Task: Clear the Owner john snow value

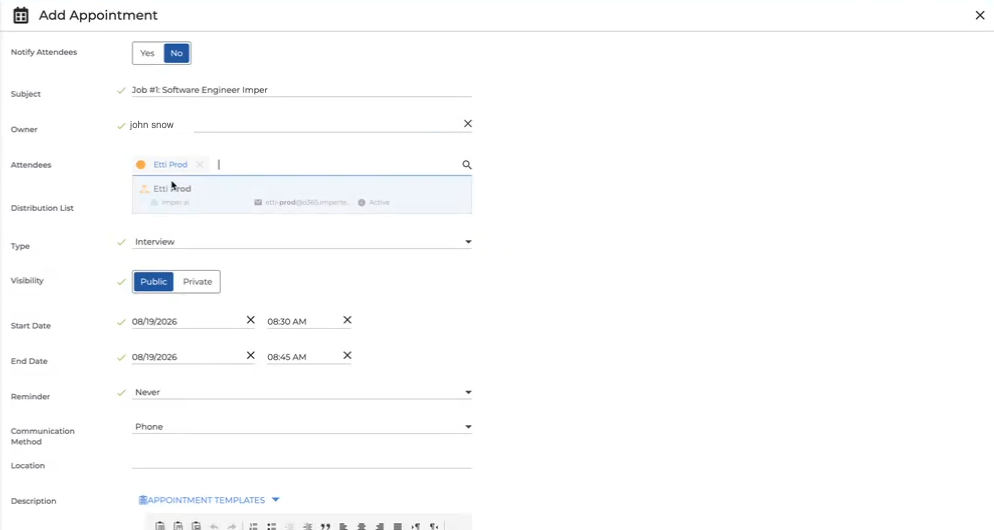Action: coord(468,124)
